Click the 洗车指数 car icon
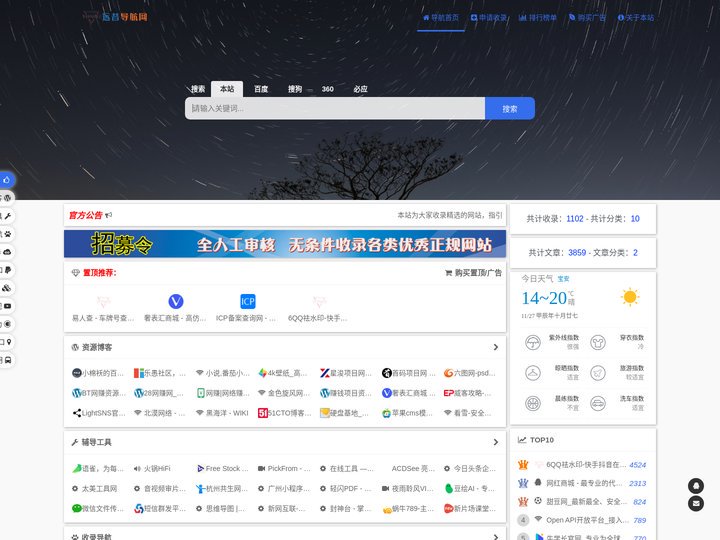 click(x=597, y=404)
